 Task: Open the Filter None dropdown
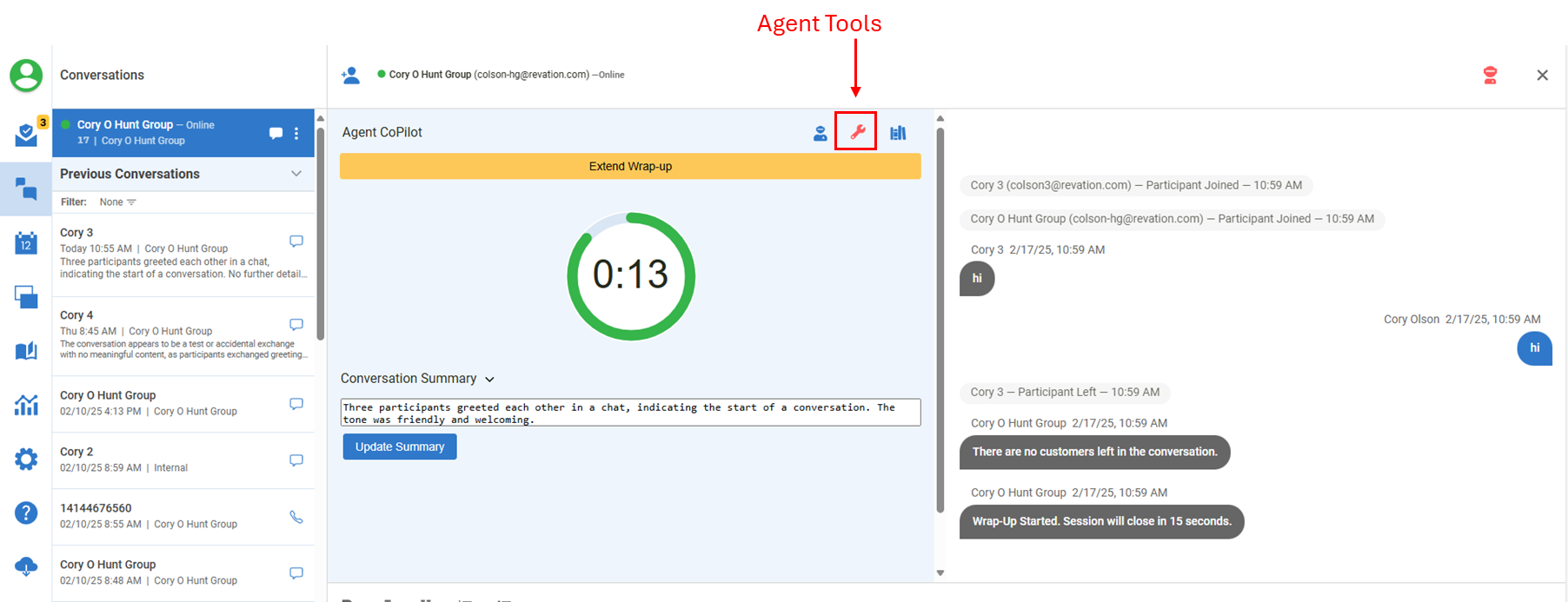[118, 202]
